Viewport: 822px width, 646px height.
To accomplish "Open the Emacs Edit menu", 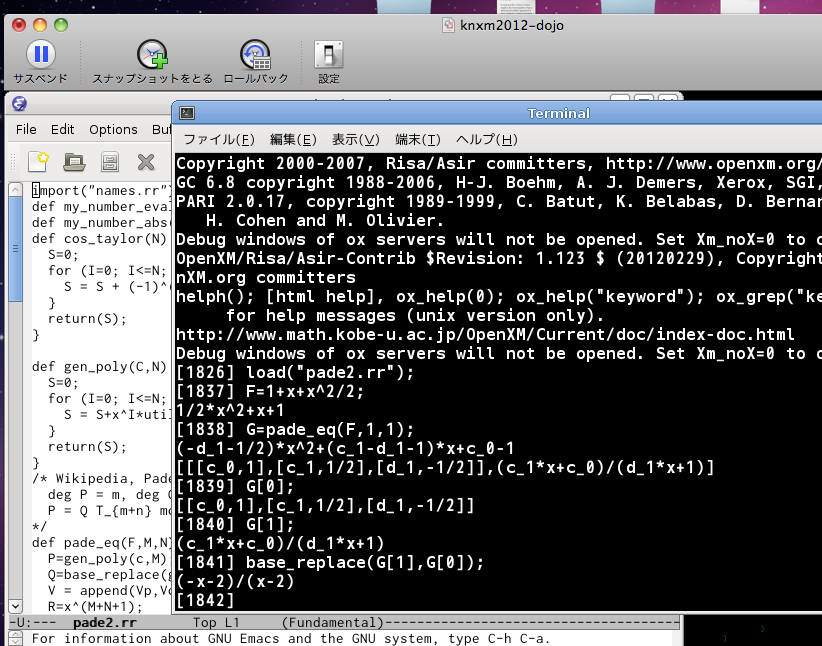I will (62, 130).
